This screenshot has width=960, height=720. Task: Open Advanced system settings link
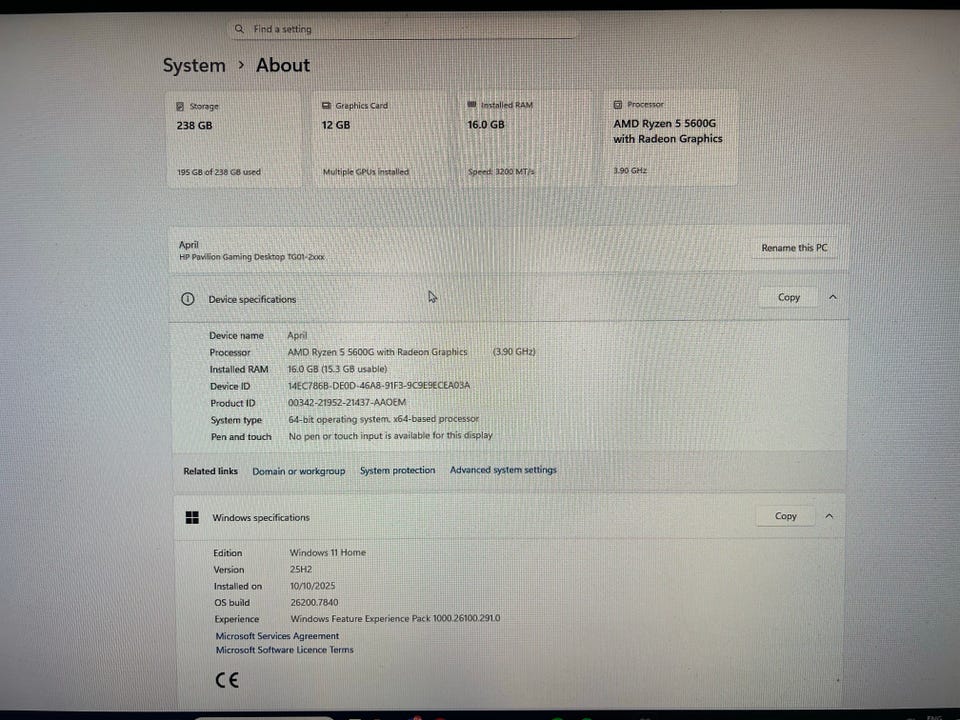(503, 470)
